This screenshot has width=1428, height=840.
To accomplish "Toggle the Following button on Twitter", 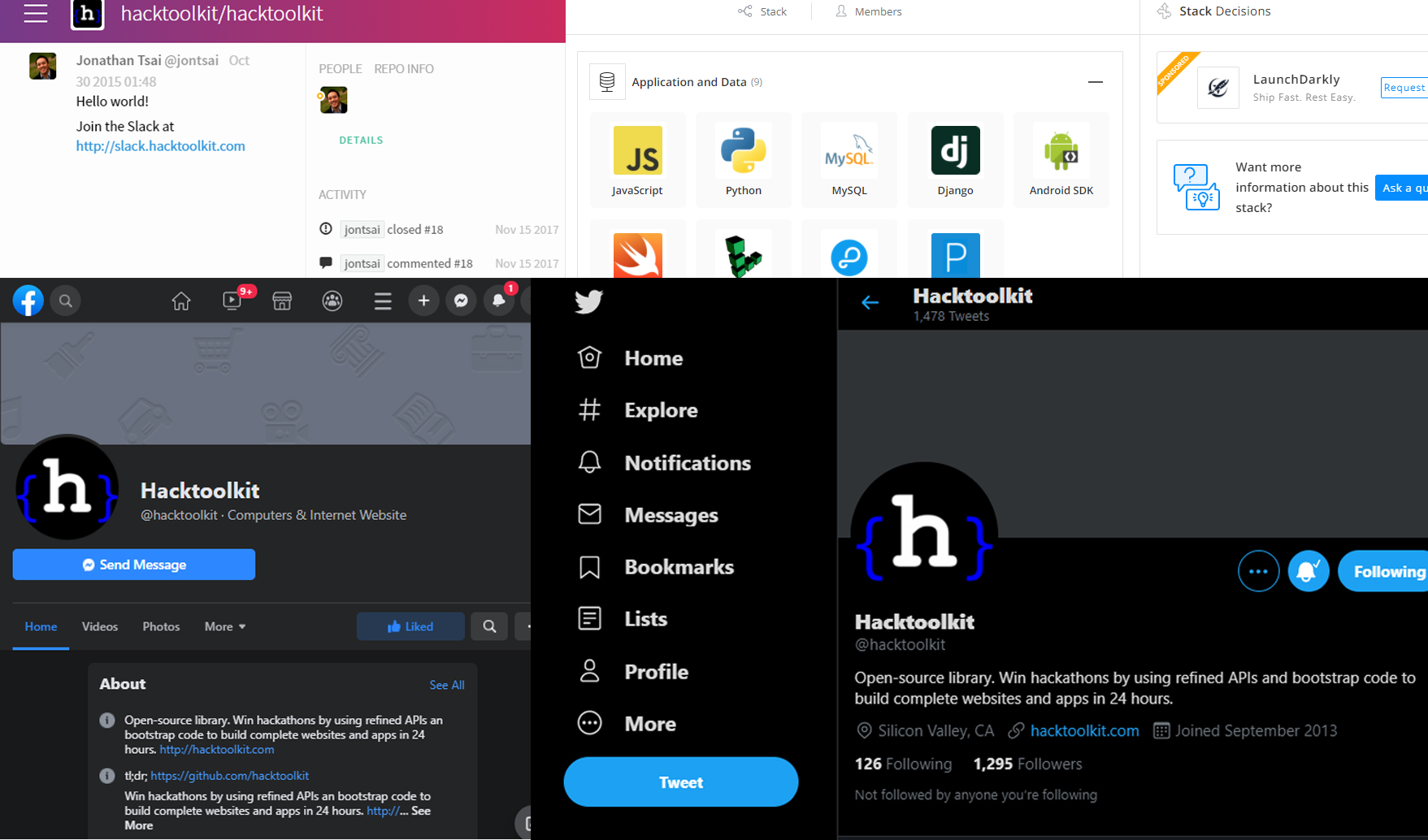I will coord(1385,572).
